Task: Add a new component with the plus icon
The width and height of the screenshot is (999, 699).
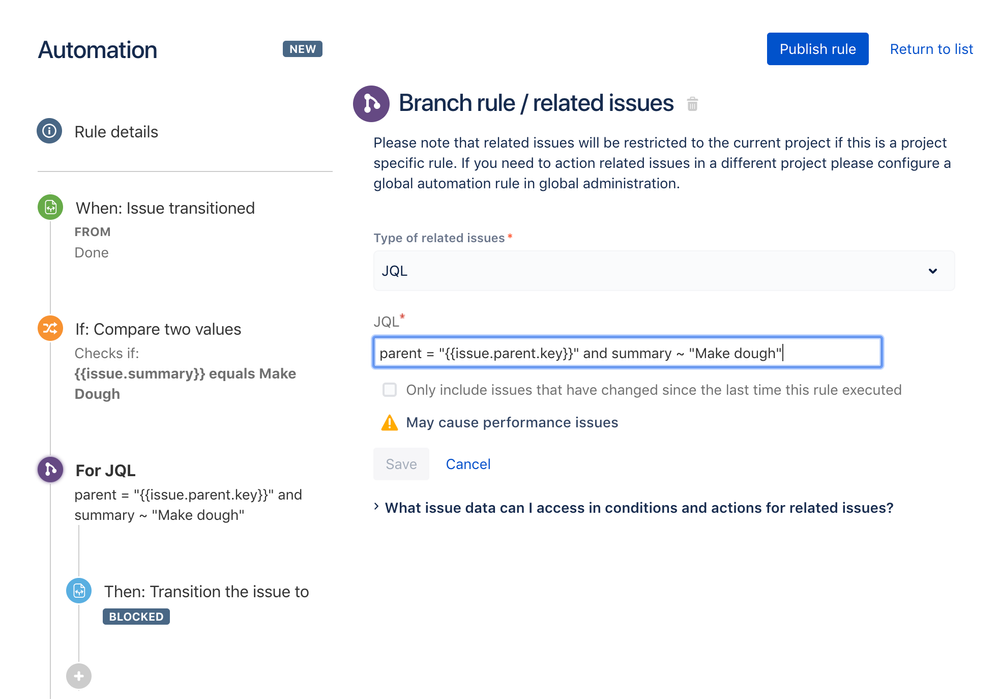Action: point(79,676)
